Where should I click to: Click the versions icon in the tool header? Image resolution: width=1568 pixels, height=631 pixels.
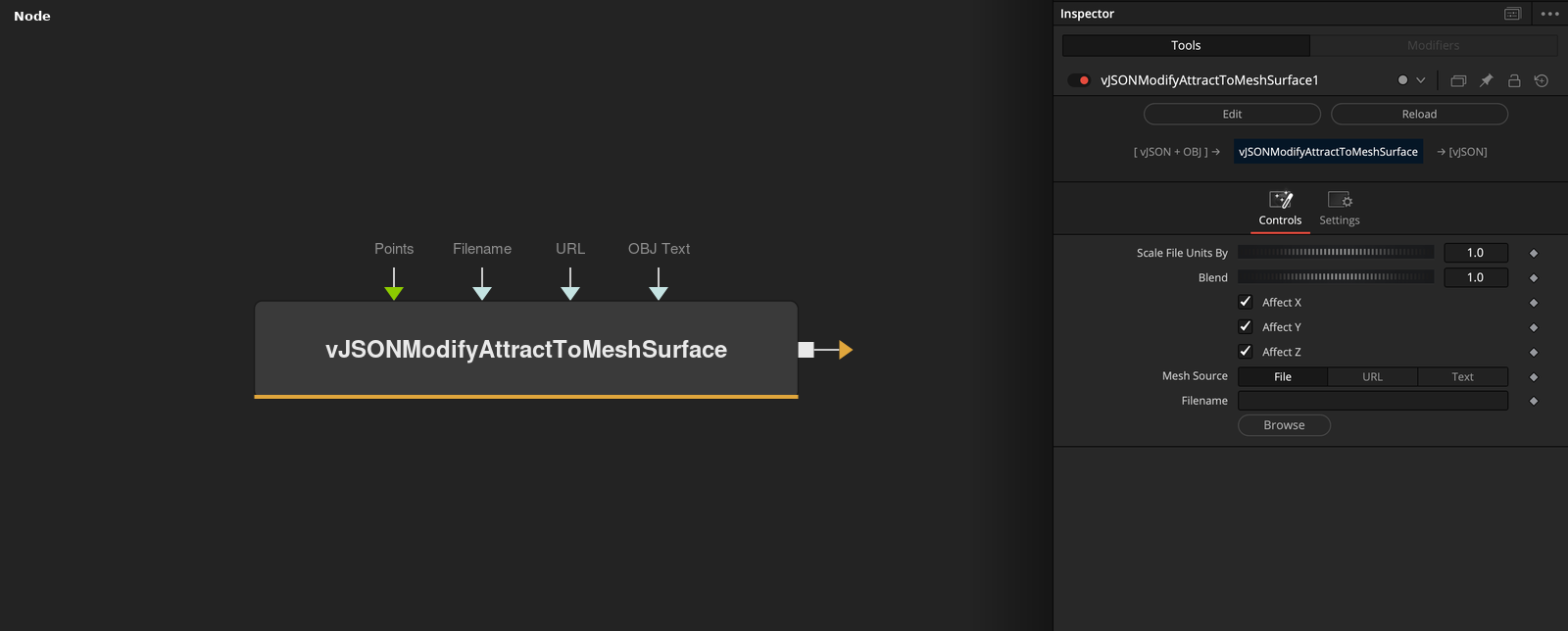point(1458,80)
